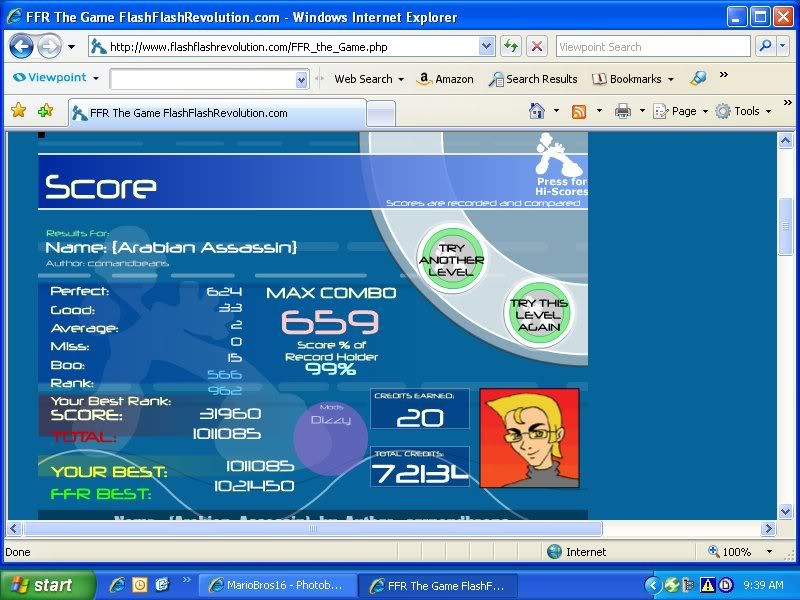Click the search magnifier icon
Screen dimensions: 800x600
pyautogui.click(x=764, y=46)
